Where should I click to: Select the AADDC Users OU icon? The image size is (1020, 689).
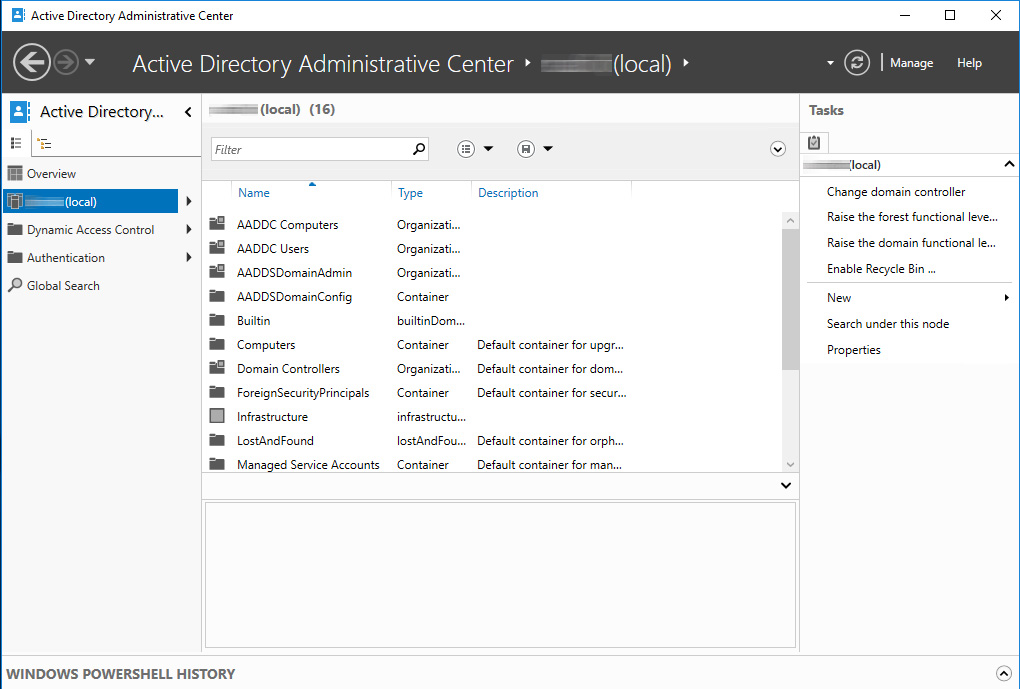217,248
